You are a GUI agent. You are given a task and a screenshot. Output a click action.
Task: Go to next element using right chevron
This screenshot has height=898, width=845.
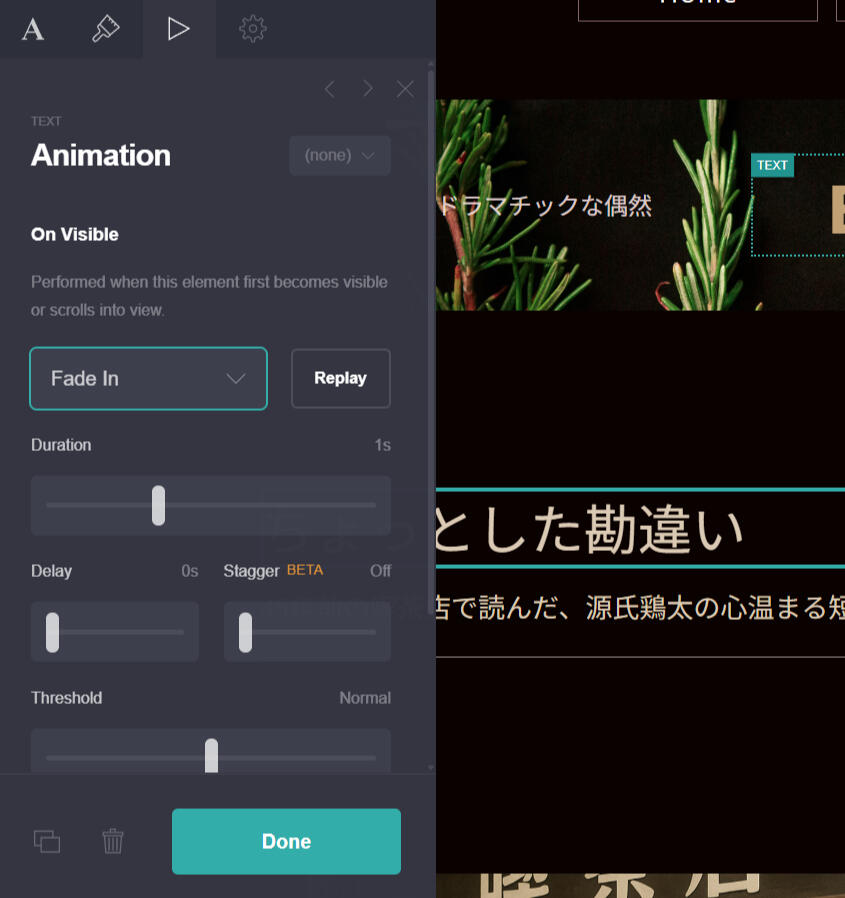(368, 89)
